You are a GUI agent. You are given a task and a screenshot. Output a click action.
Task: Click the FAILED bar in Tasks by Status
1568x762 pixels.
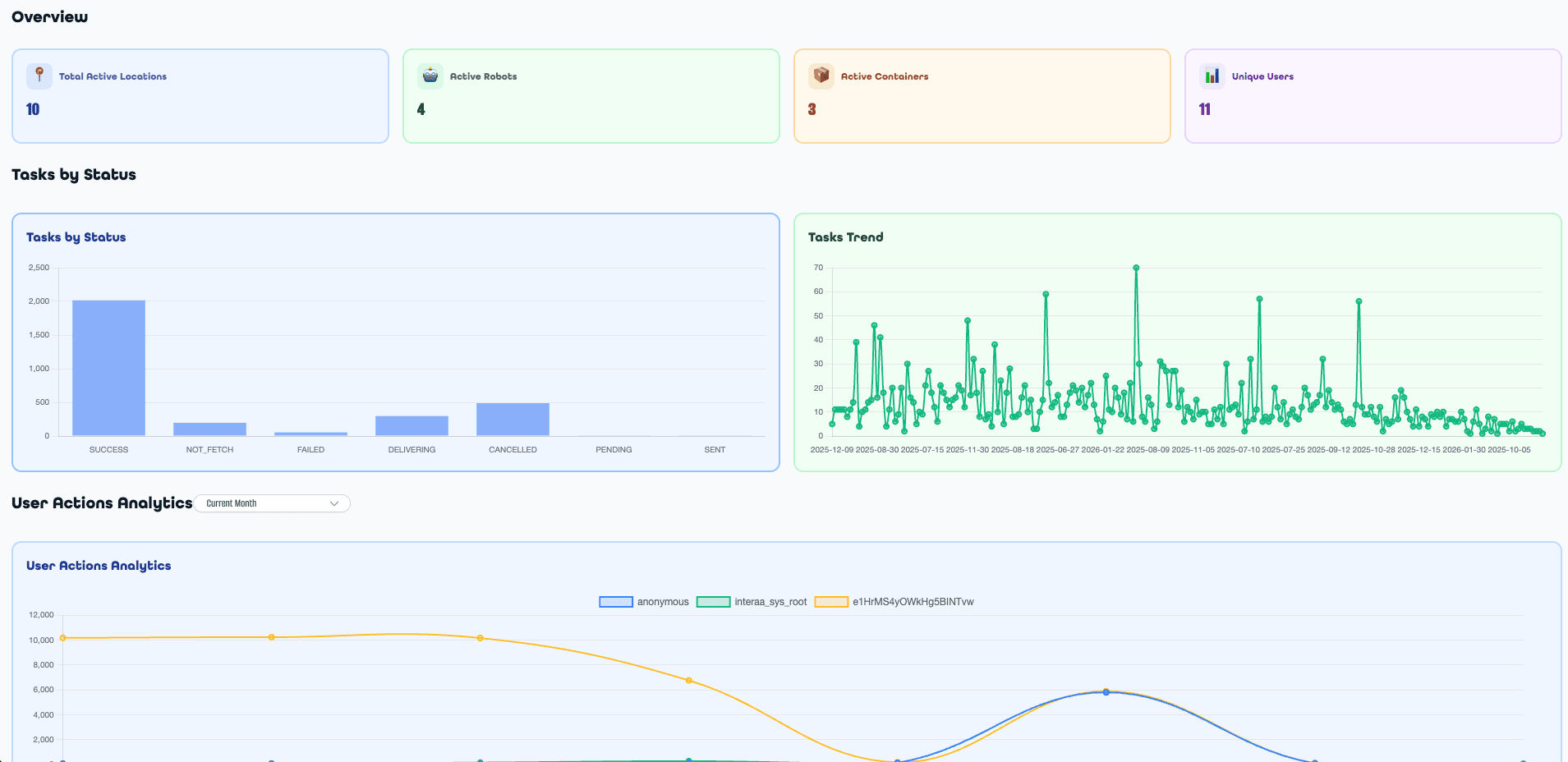310,434
